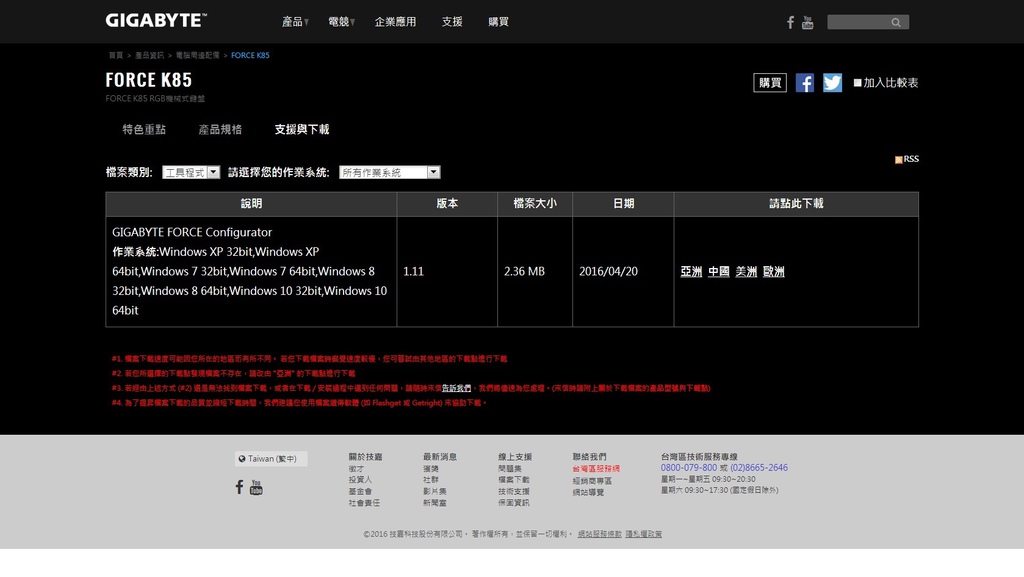Open the header Facebook icon
This screenshot has width=1024, height=577.
[x=790, y=23]
